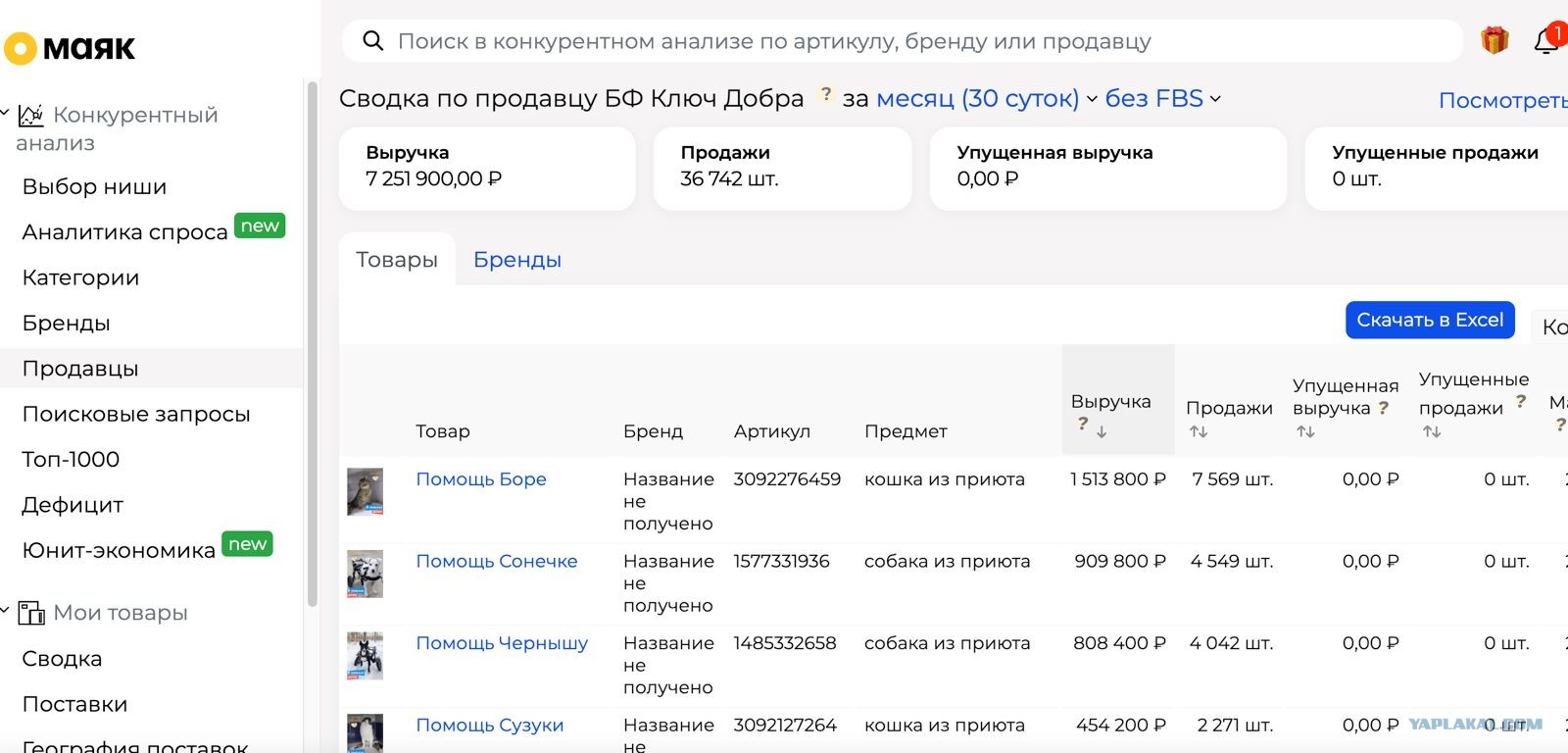Open Поисковые запросы in sidebar
The width and height of the screenshot is (1568, 753).
(136, 414)
